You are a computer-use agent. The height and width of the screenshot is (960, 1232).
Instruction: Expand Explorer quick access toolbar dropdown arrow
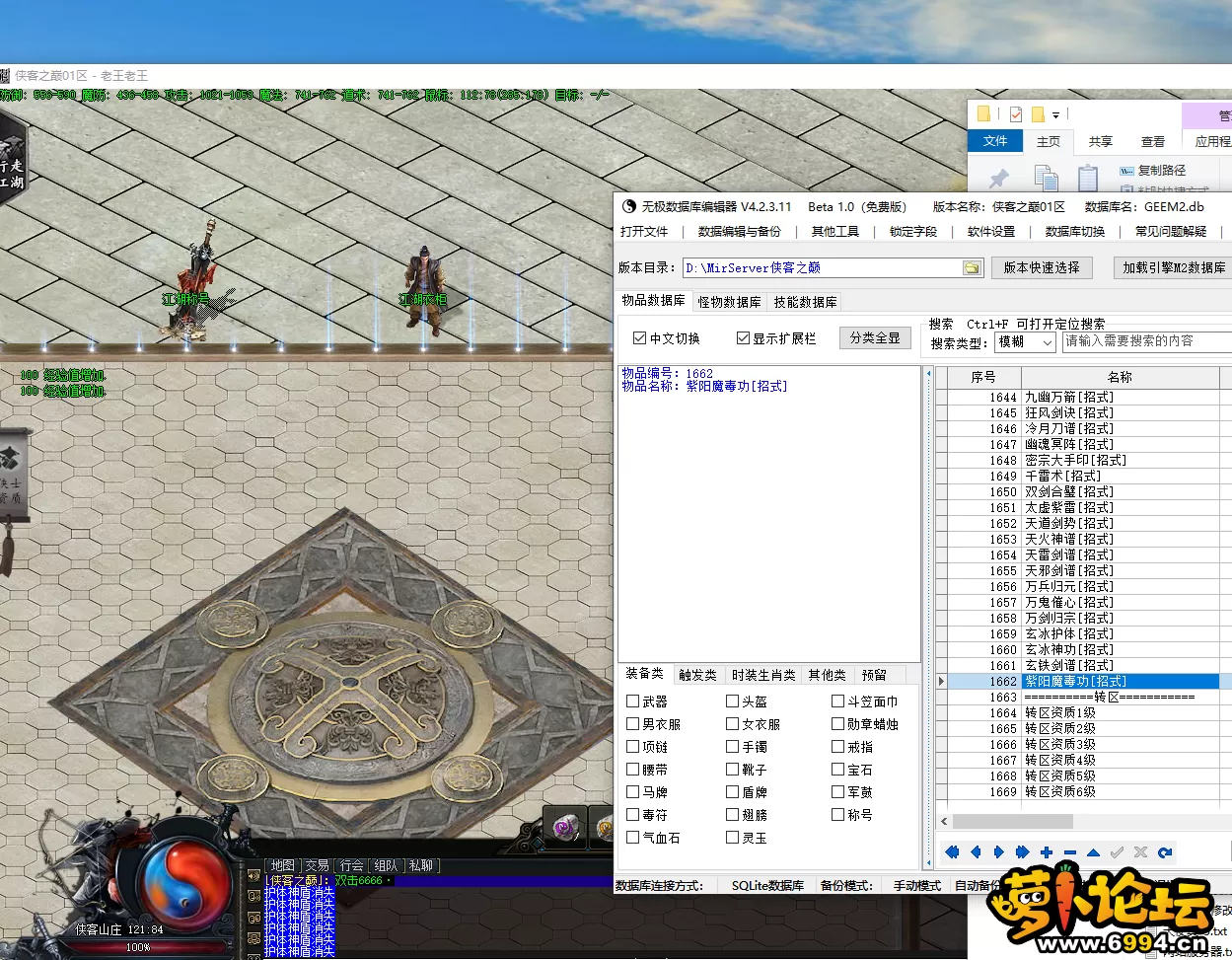[x=1055, y=115]
